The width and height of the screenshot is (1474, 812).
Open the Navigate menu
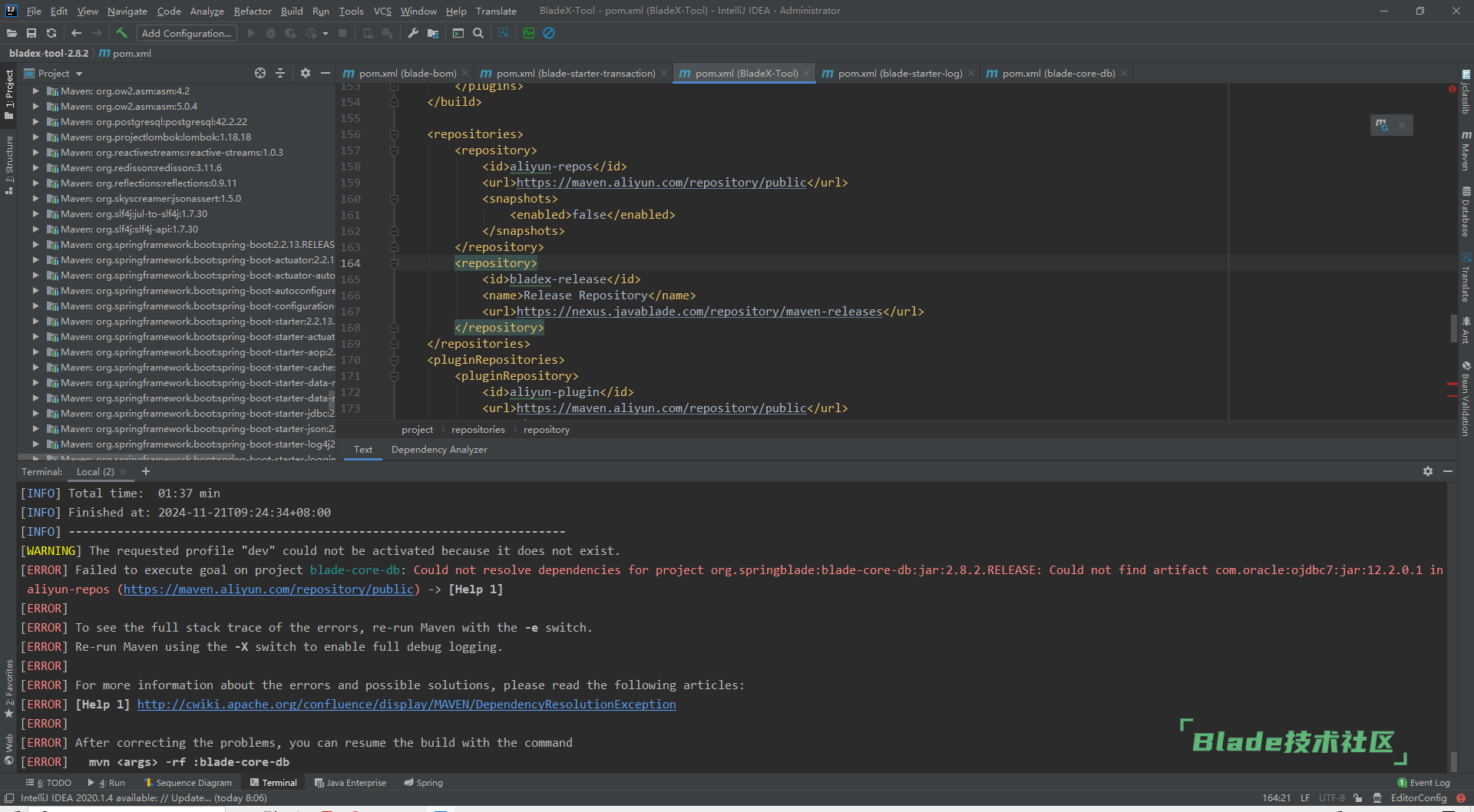pos(127,11)
